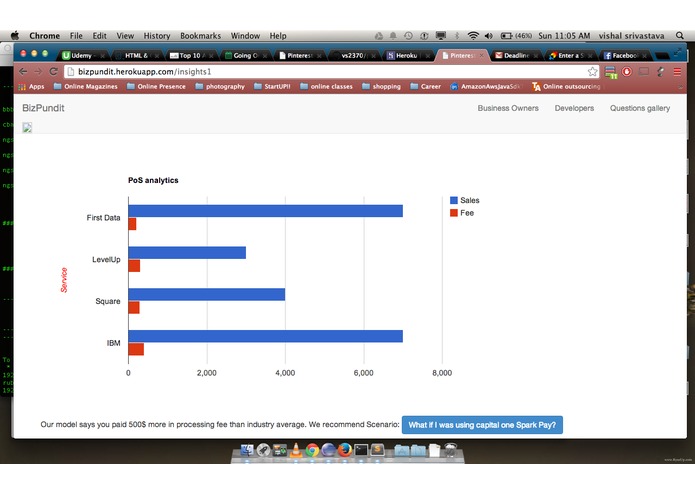Click the red Fee legend swatch
The image size is (695, 494).
point(453,213)
